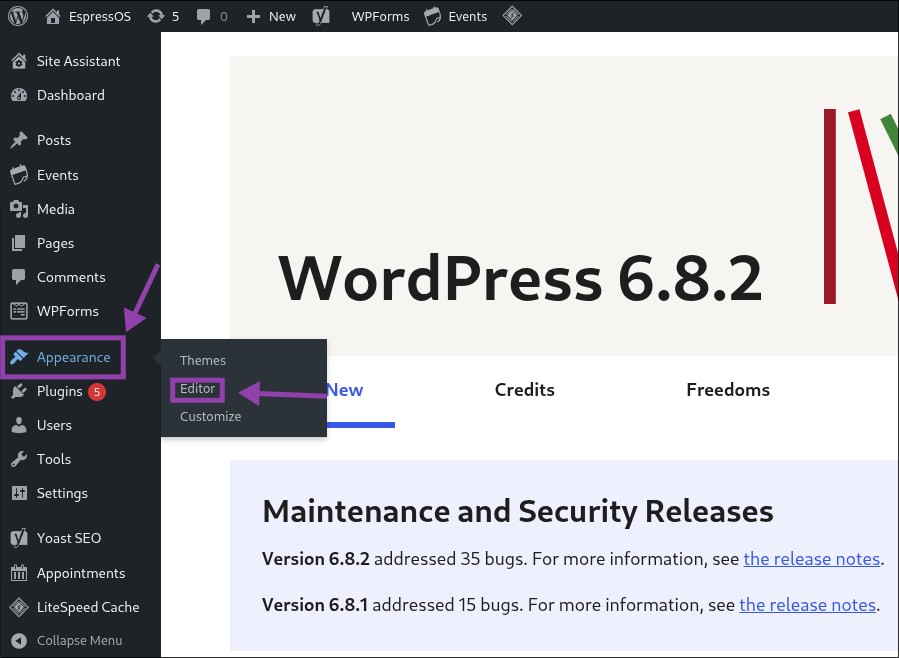Select Editor from the Appearance submenu
899x658 pixels.
[197, 389]
